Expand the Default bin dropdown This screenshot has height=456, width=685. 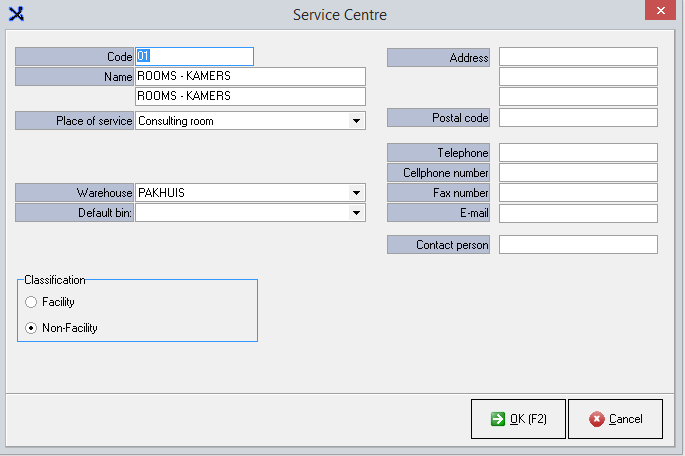[x=355, y=213]
